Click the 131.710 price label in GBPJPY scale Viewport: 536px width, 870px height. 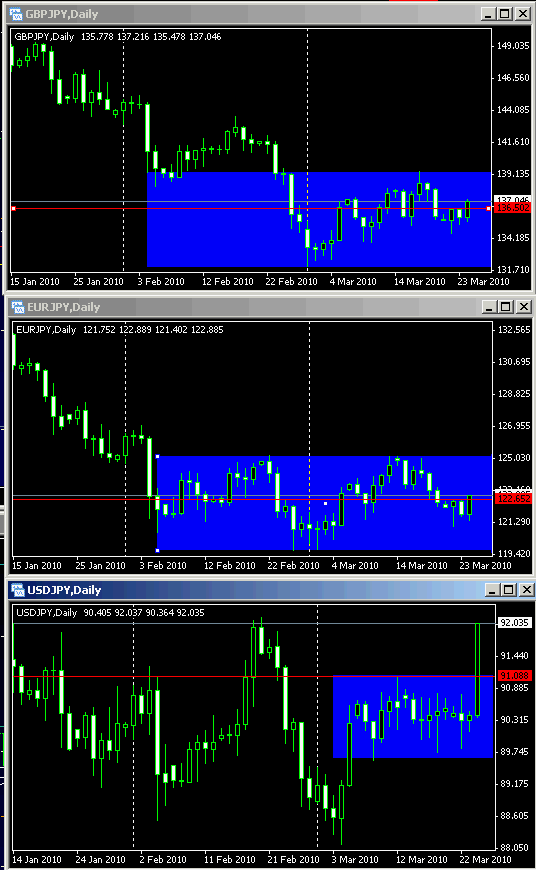pos(513,270)
